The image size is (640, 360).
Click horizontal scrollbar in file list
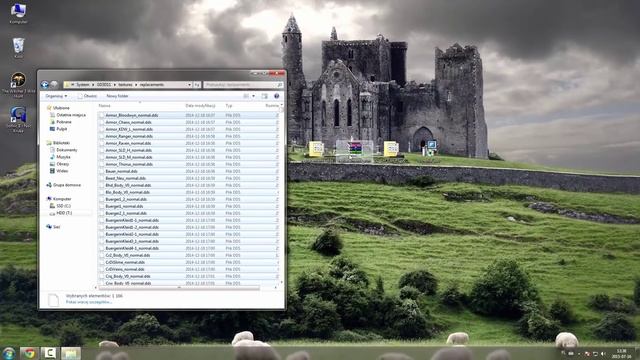(x=179, y=288)
